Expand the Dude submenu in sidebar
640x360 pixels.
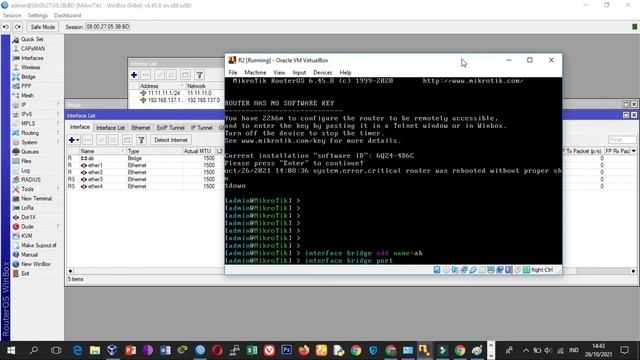[x=27, y=227]
